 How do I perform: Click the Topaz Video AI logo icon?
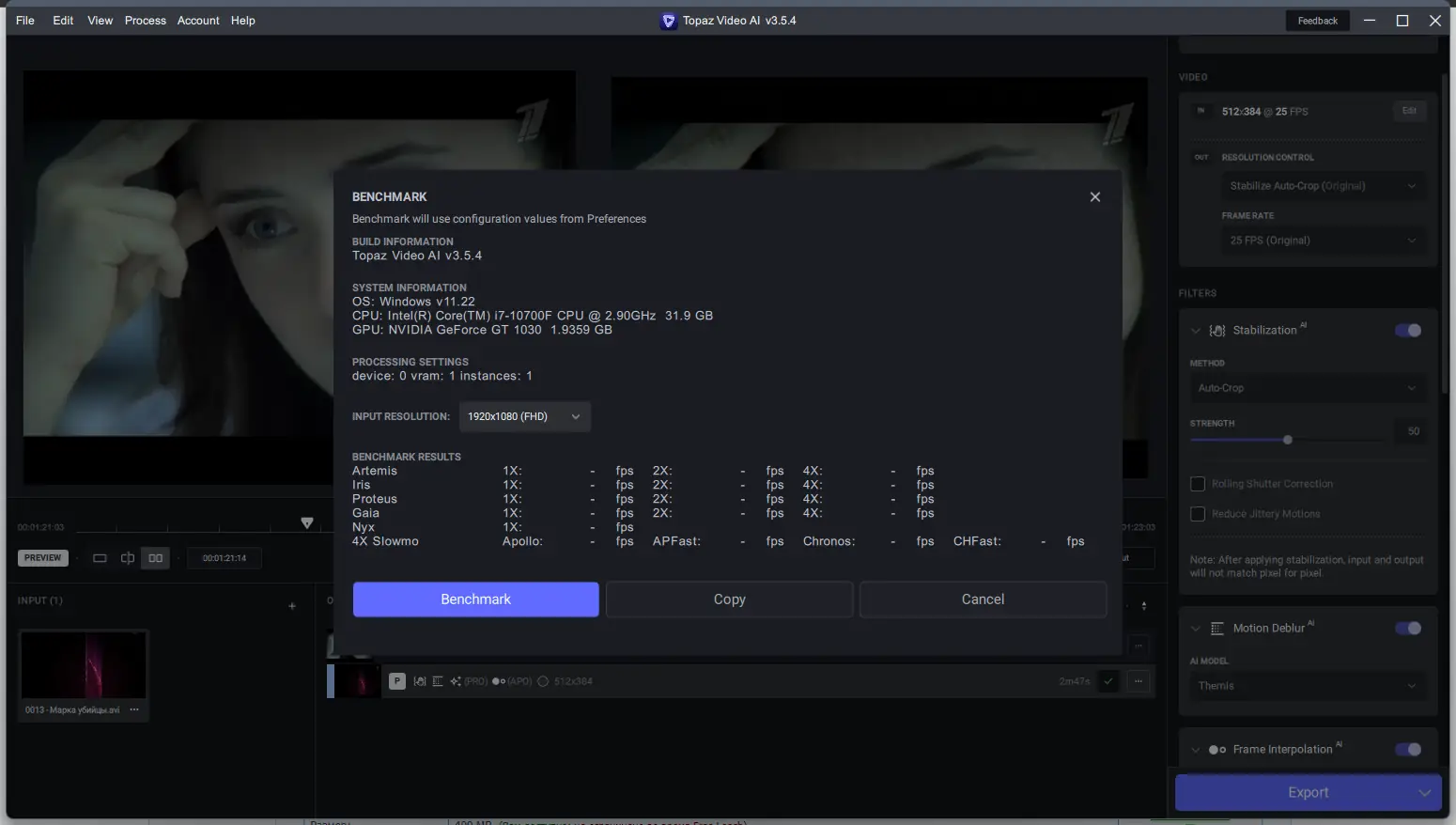[668, 21]
